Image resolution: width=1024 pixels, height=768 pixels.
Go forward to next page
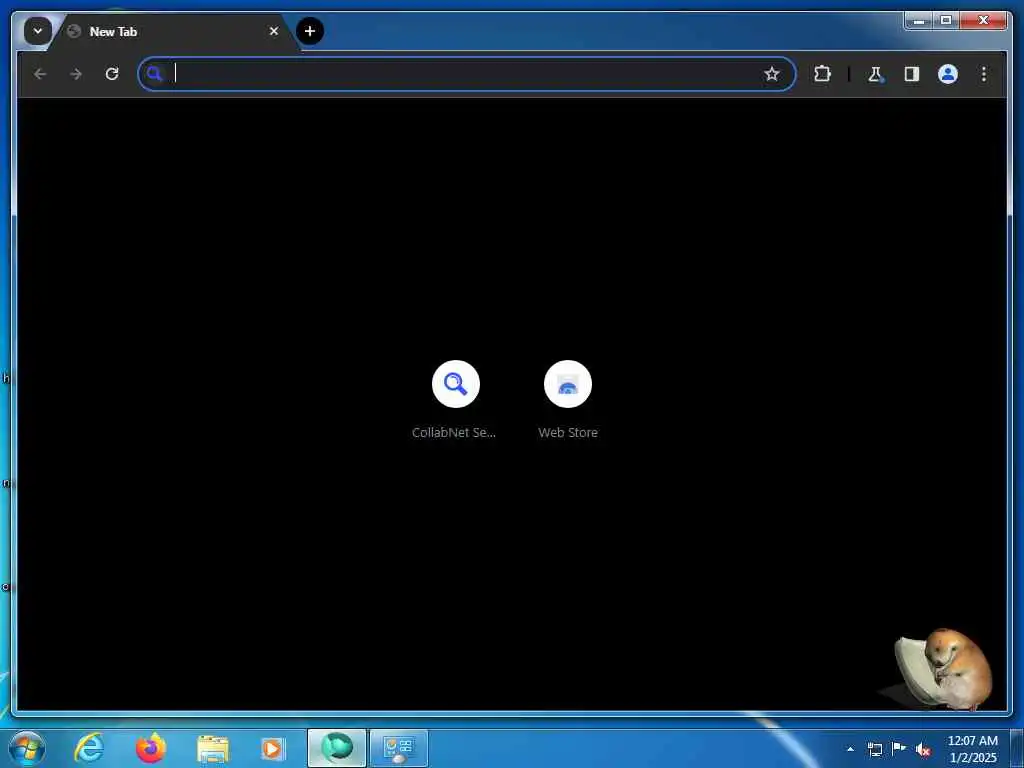[76, 74]
